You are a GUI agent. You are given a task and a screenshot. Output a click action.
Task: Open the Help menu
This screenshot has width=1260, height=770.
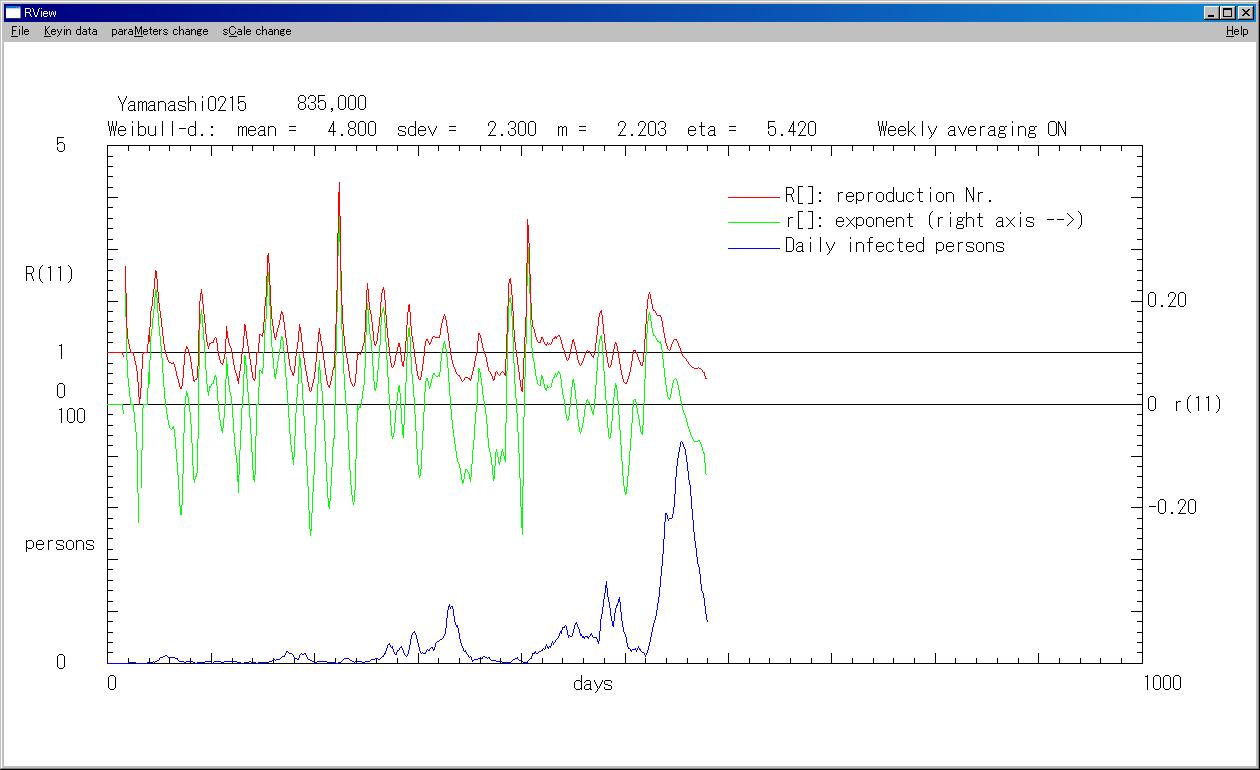[x=1237, y=31]
